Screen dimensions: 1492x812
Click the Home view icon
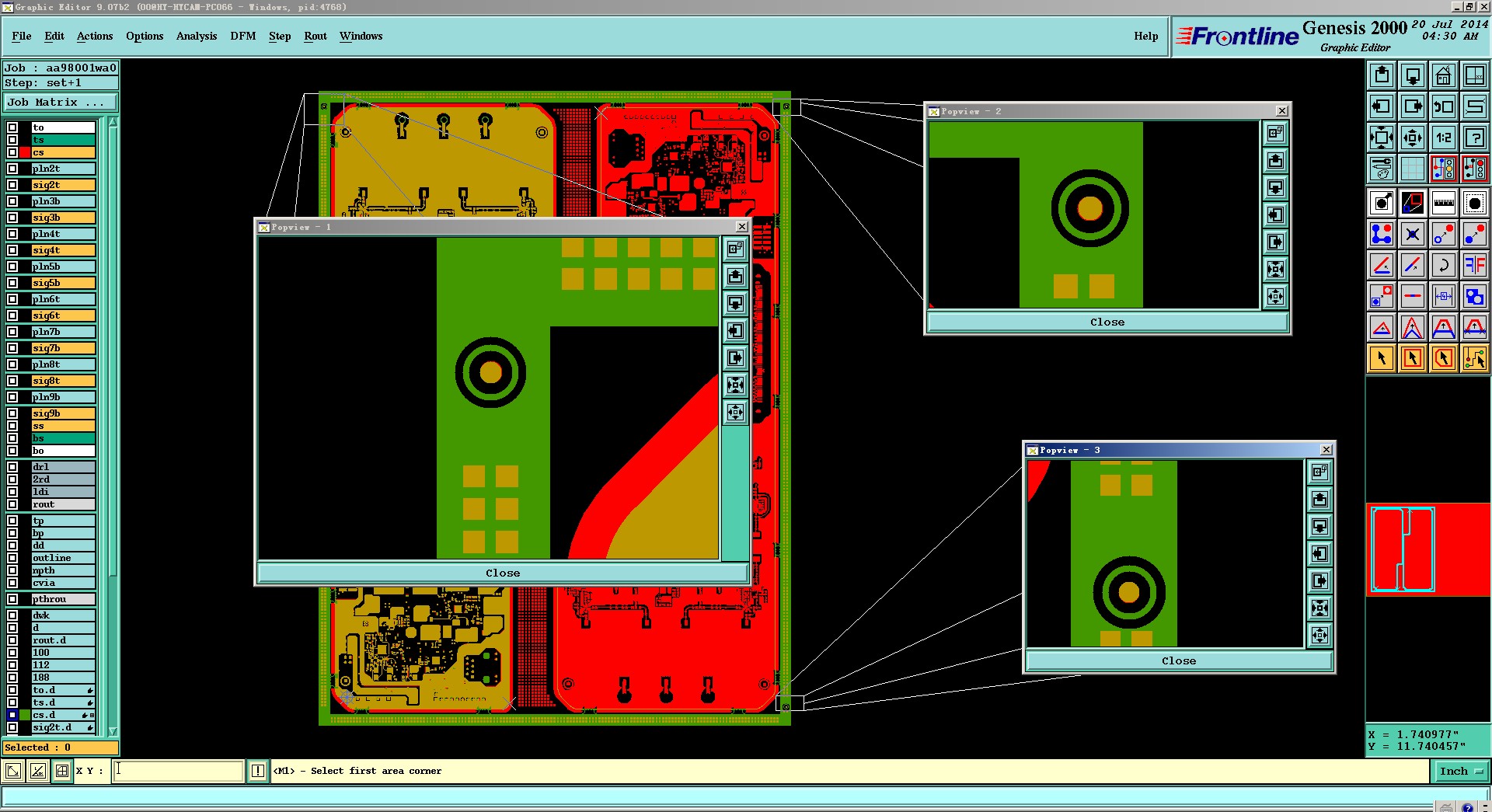[x=1444, y=75]
